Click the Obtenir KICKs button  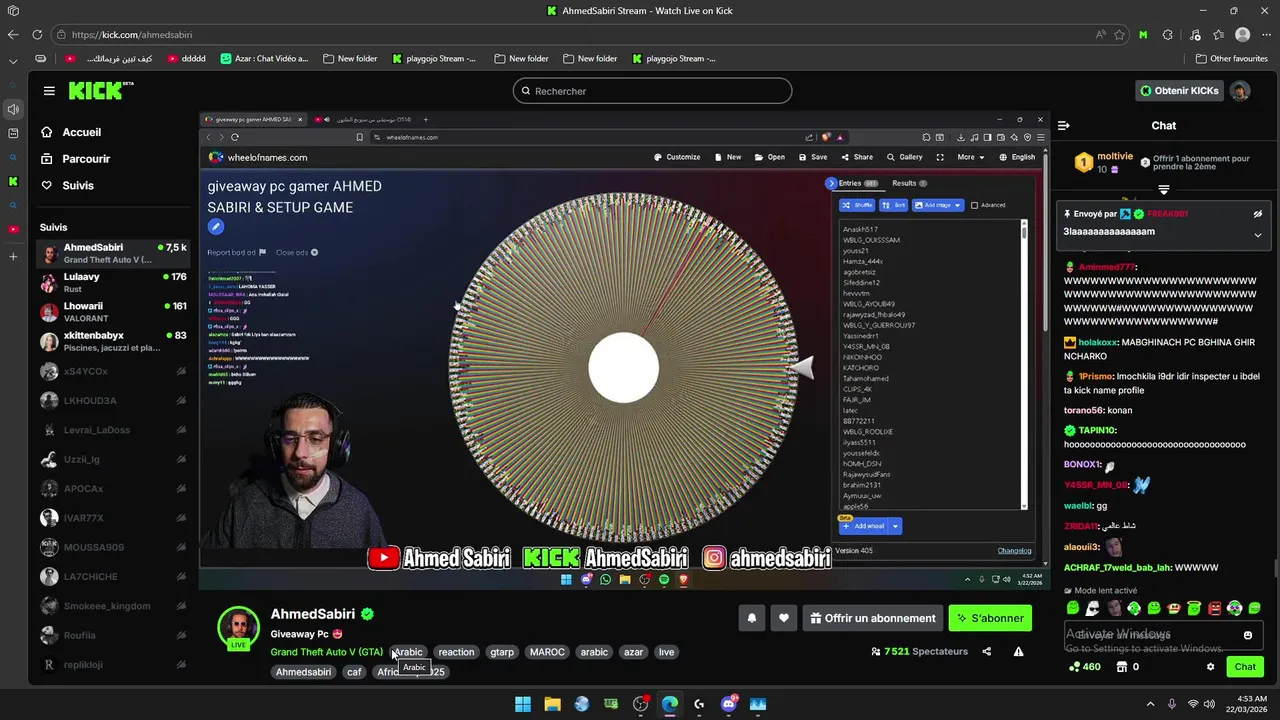tap(1180, 91)
